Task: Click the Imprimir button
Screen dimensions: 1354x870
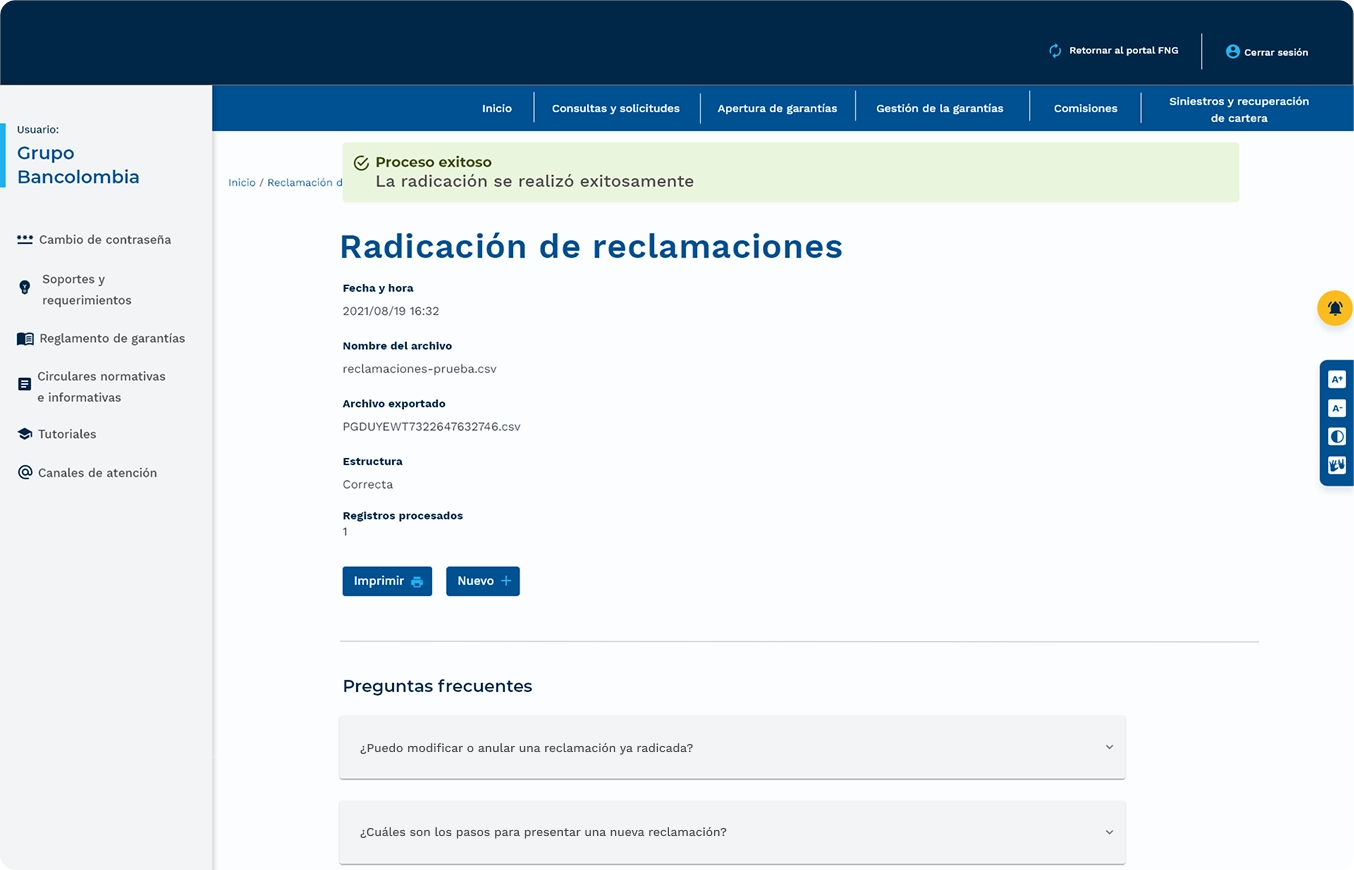Action: [387, 581]
